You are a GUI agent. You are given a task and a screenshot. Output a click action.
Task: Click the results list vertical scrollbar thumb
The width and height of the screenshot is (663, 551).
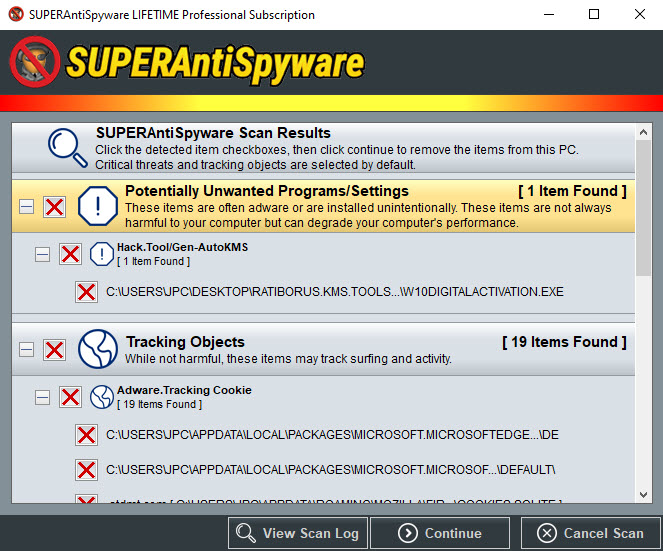coord(644,208)
